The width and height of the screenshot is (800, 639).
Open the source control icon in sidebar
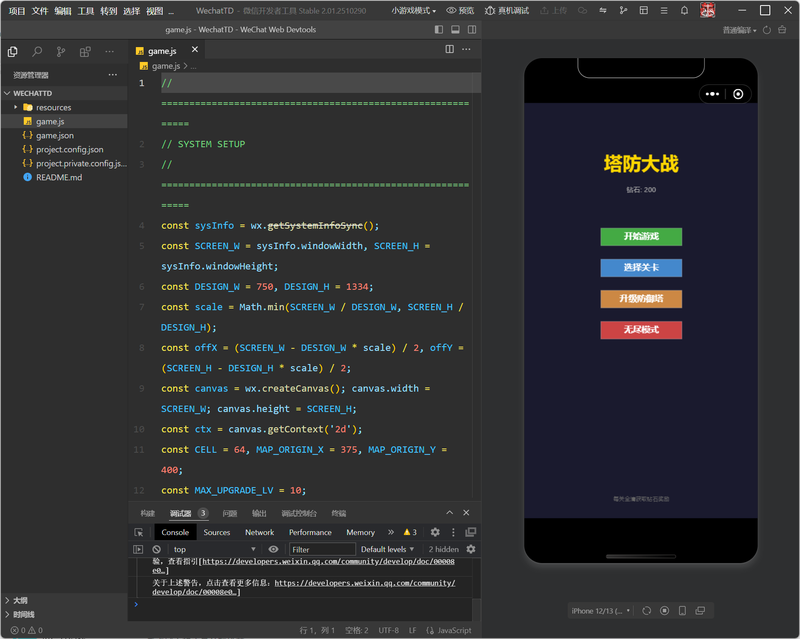click(61, 52)
